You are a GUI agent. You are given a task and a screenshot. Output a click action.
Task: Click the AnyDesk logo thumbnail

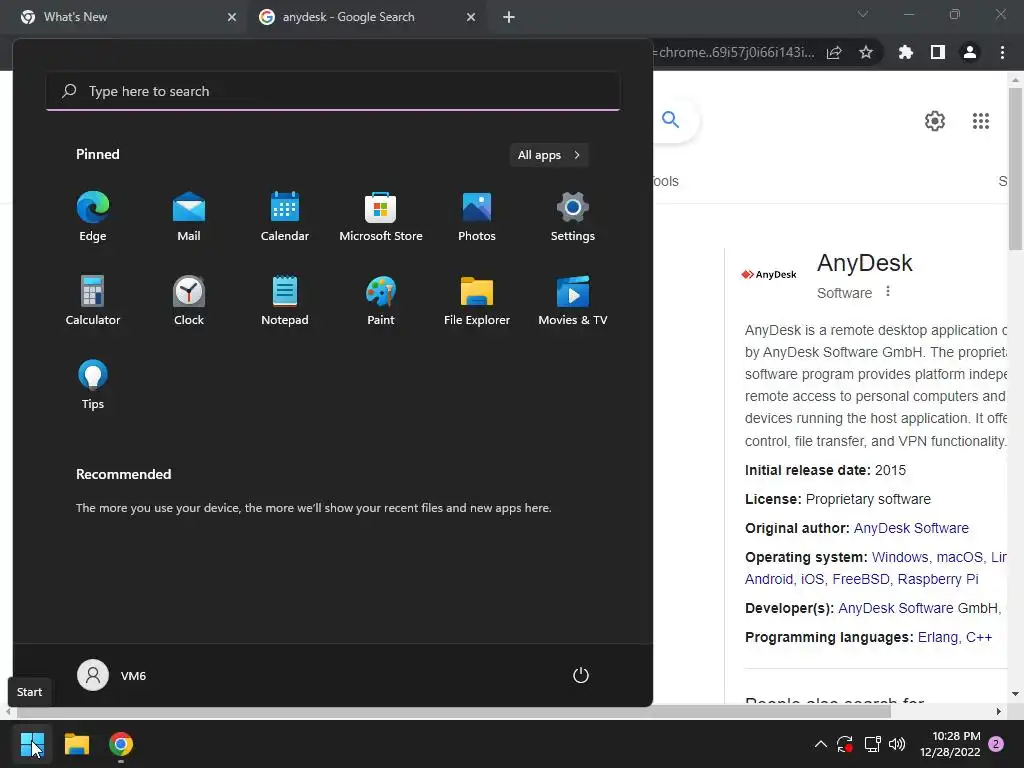coord(769,274)
